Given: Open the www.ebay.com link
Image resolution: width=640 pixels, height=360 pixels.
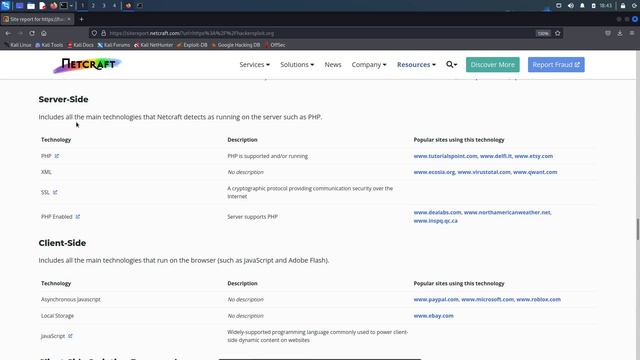Looking at the screenshot, I should click(433, 316).
